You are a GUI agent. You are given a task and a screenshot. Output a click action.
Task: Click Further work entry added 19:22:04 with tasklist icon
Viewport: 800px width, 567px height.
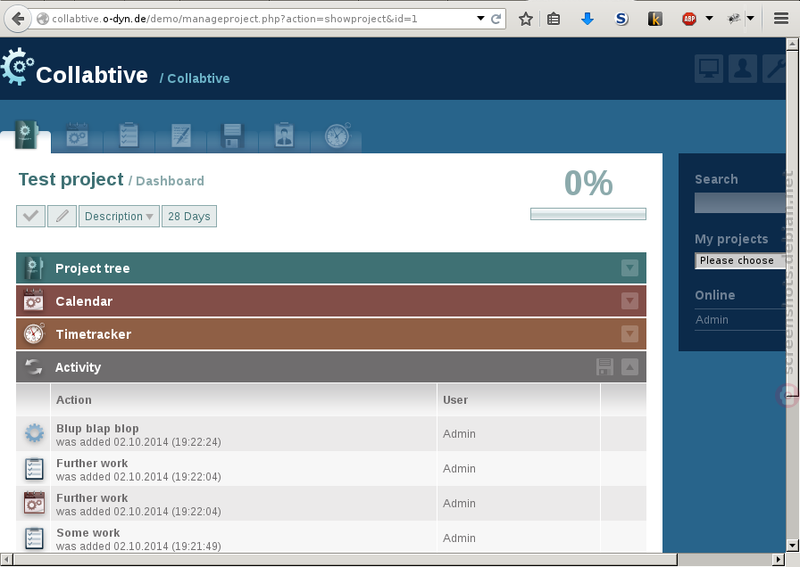[92, 463]
